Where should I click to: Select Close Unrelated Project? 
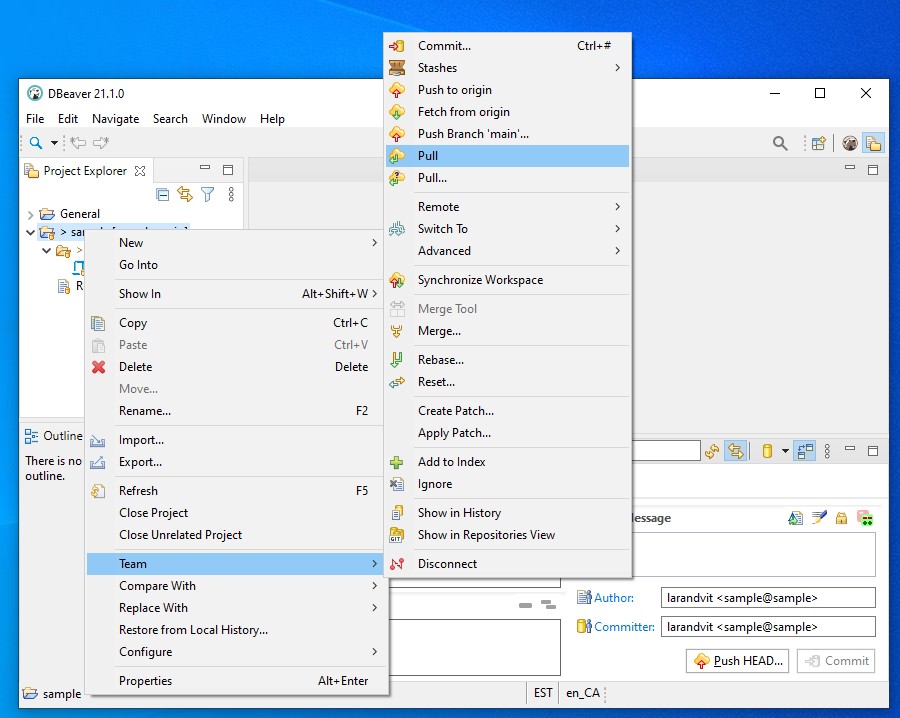coord(236,535)
